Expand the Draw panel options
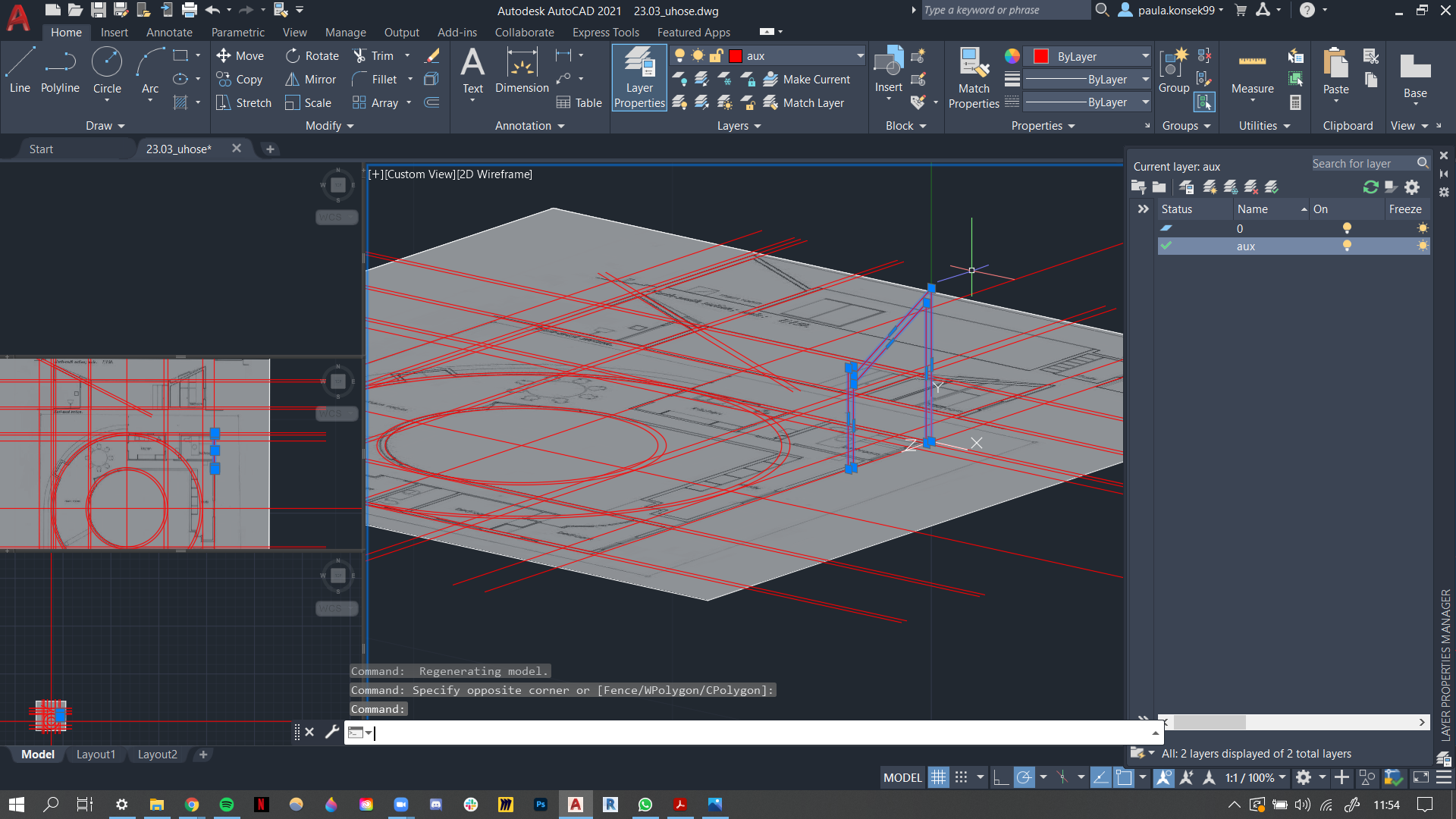1456x819 pixels. (104, 125)
